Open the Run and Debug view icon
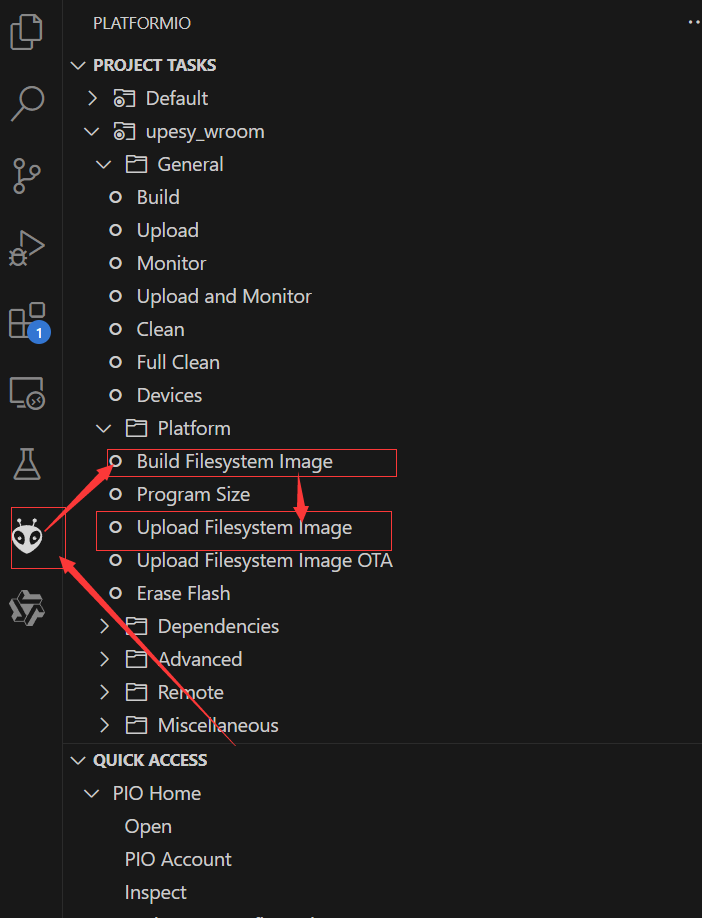 click(x=26, y=249)
